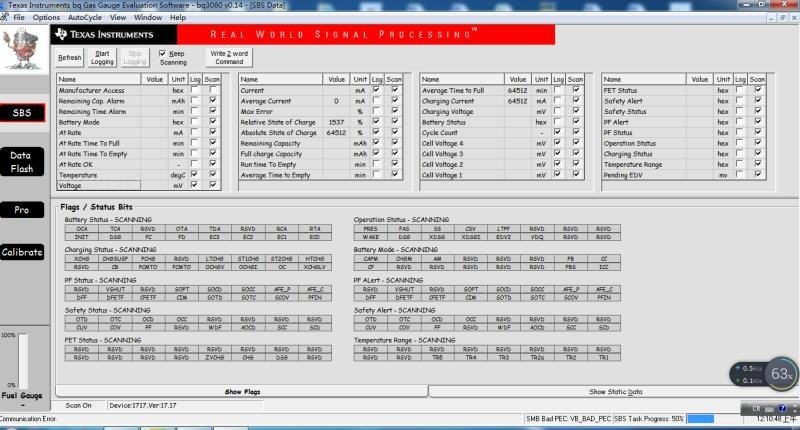Click Absolute State of Charge value 64512

337,133
